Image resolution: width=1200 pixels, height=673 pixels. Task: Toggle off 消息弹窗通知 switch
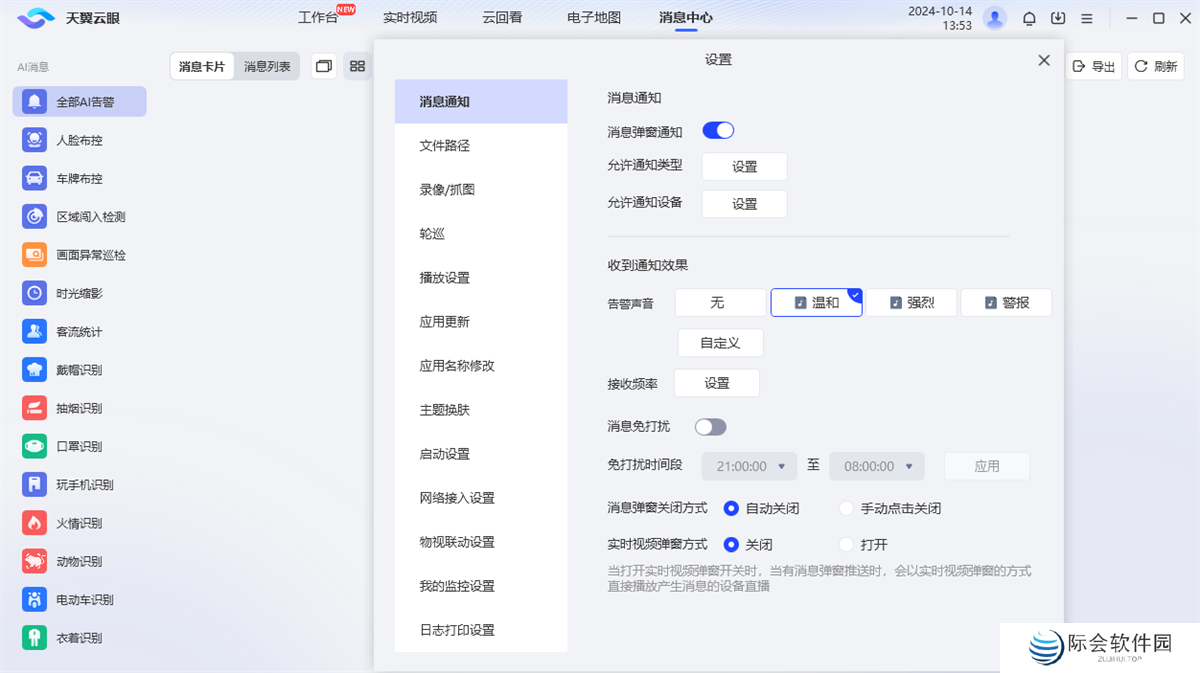[x=718, y=130]
